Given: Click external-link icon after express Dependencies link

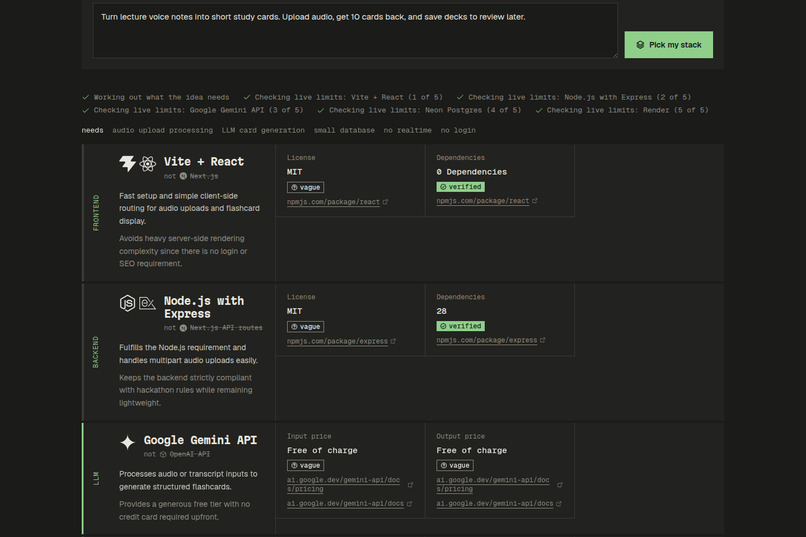Looking at the screenshot, I should tap(543, 340).
